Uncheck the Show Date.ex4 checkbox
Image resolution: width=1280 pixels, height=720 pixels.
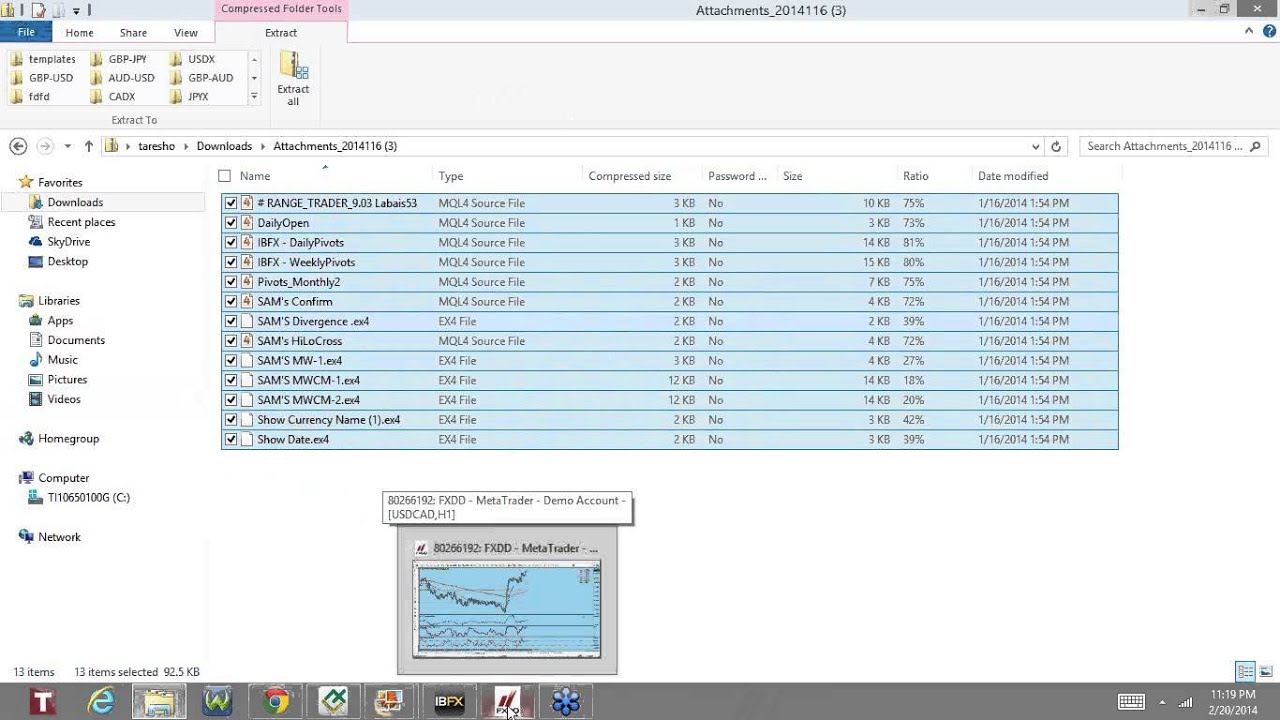[231, 439]
